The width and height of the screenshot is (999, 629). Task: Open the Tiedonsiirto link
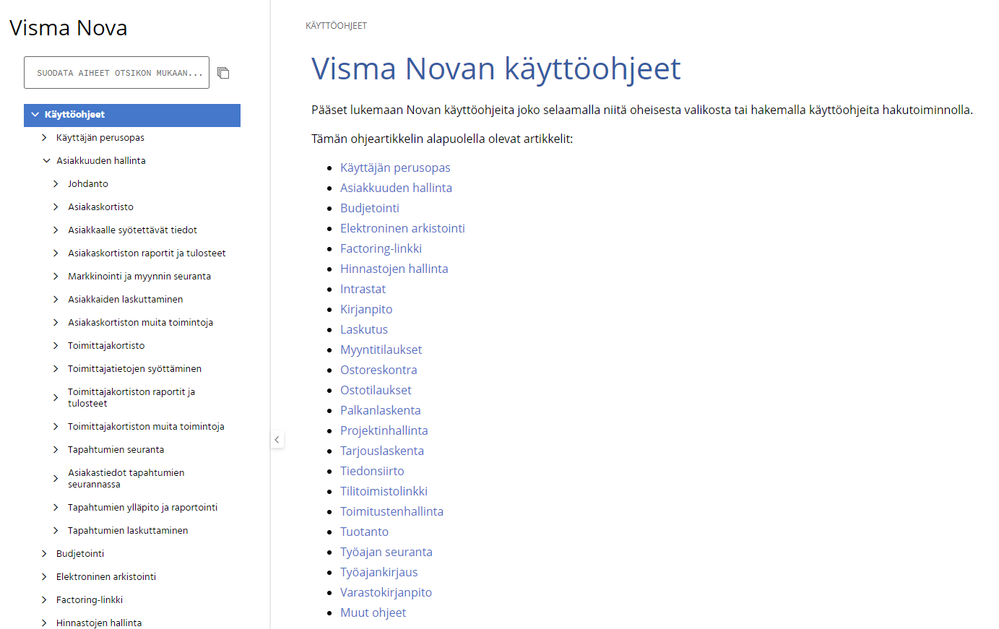[x=371, y=471]
